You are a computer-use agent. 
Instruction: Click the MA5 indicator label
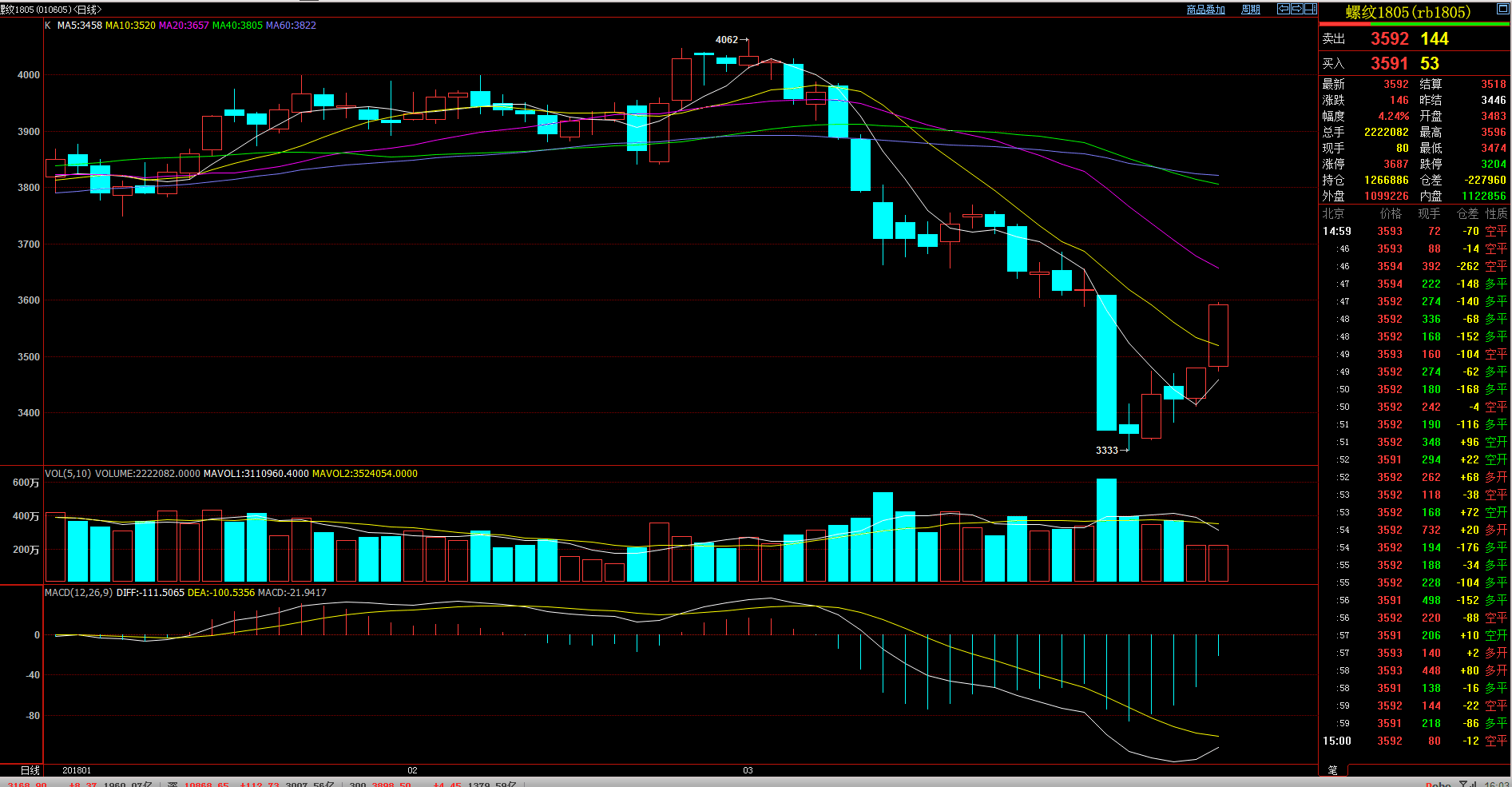click(79, 26)
